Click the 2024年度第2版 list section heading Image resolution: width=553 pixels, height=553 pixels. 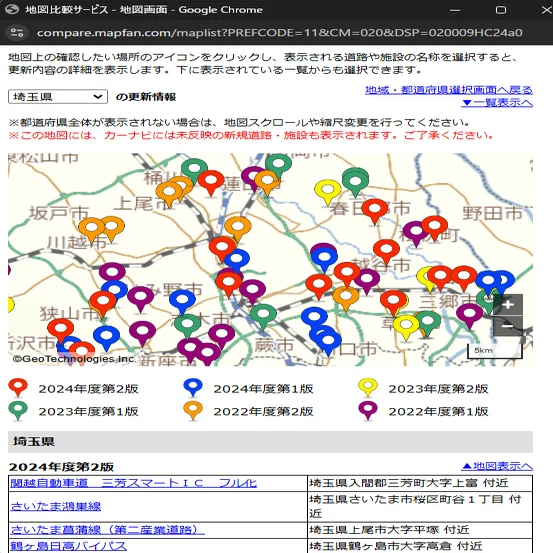(x=61, y=467)
